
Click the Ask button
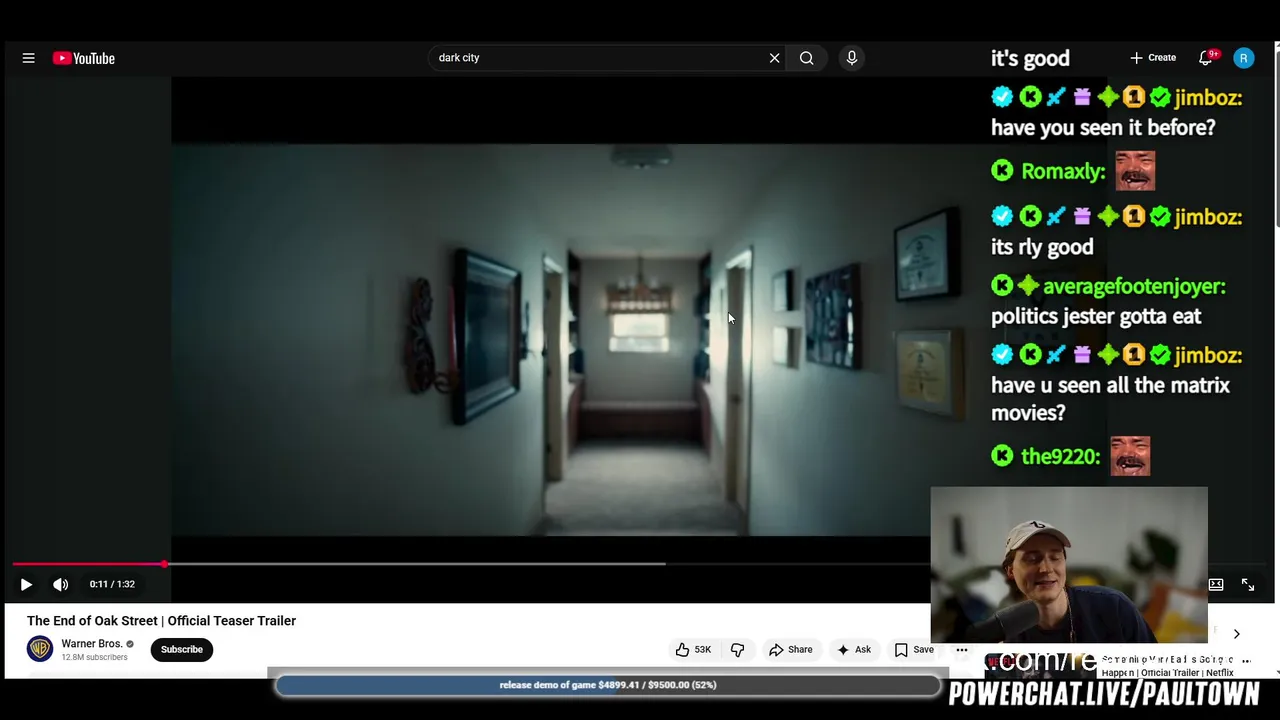(x=853, y=650)
